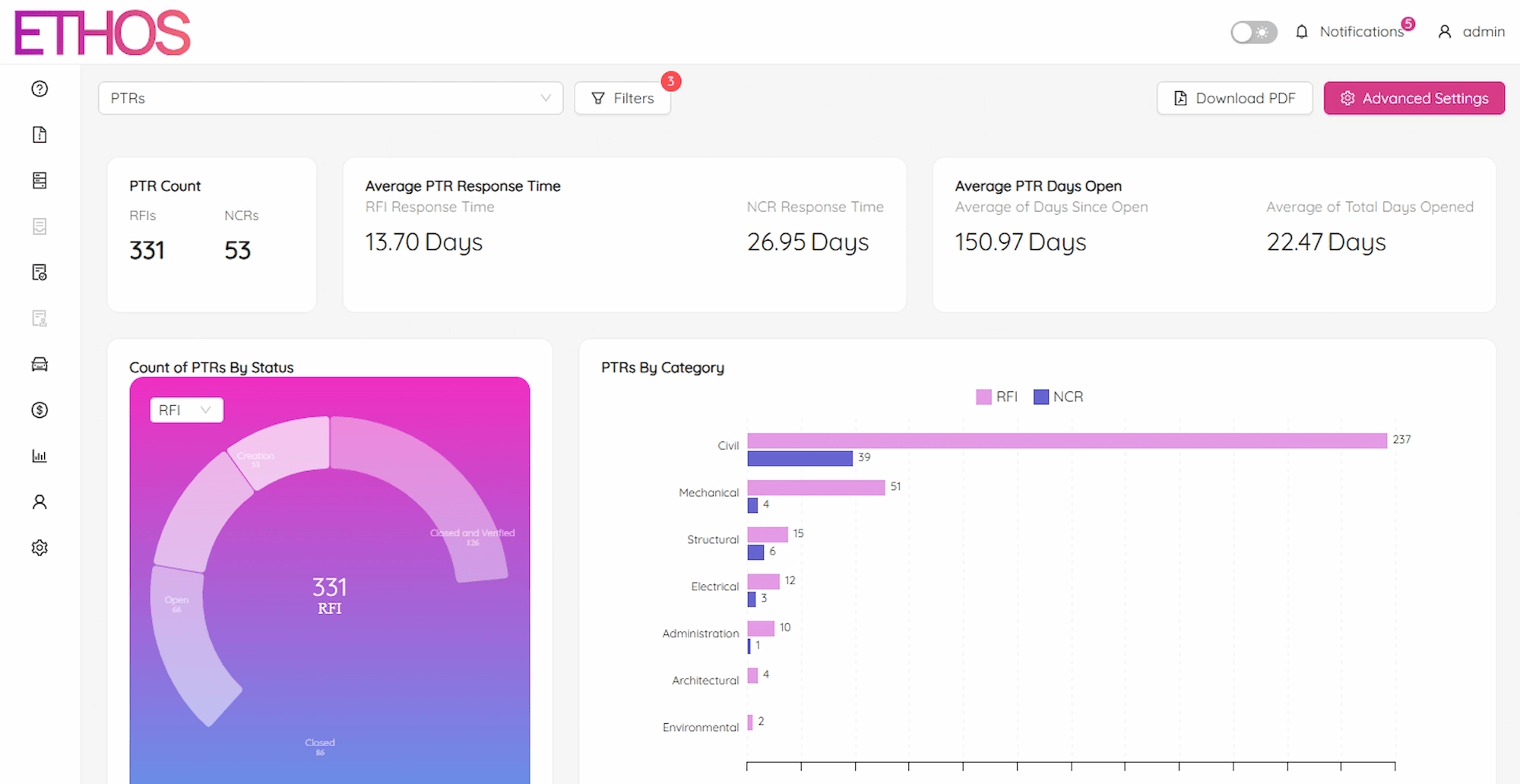Expand the RFI dropdown on the status chart
The width and height of the screenshot is (1520, 784).
pyautogui.click(x=185, y=409)
